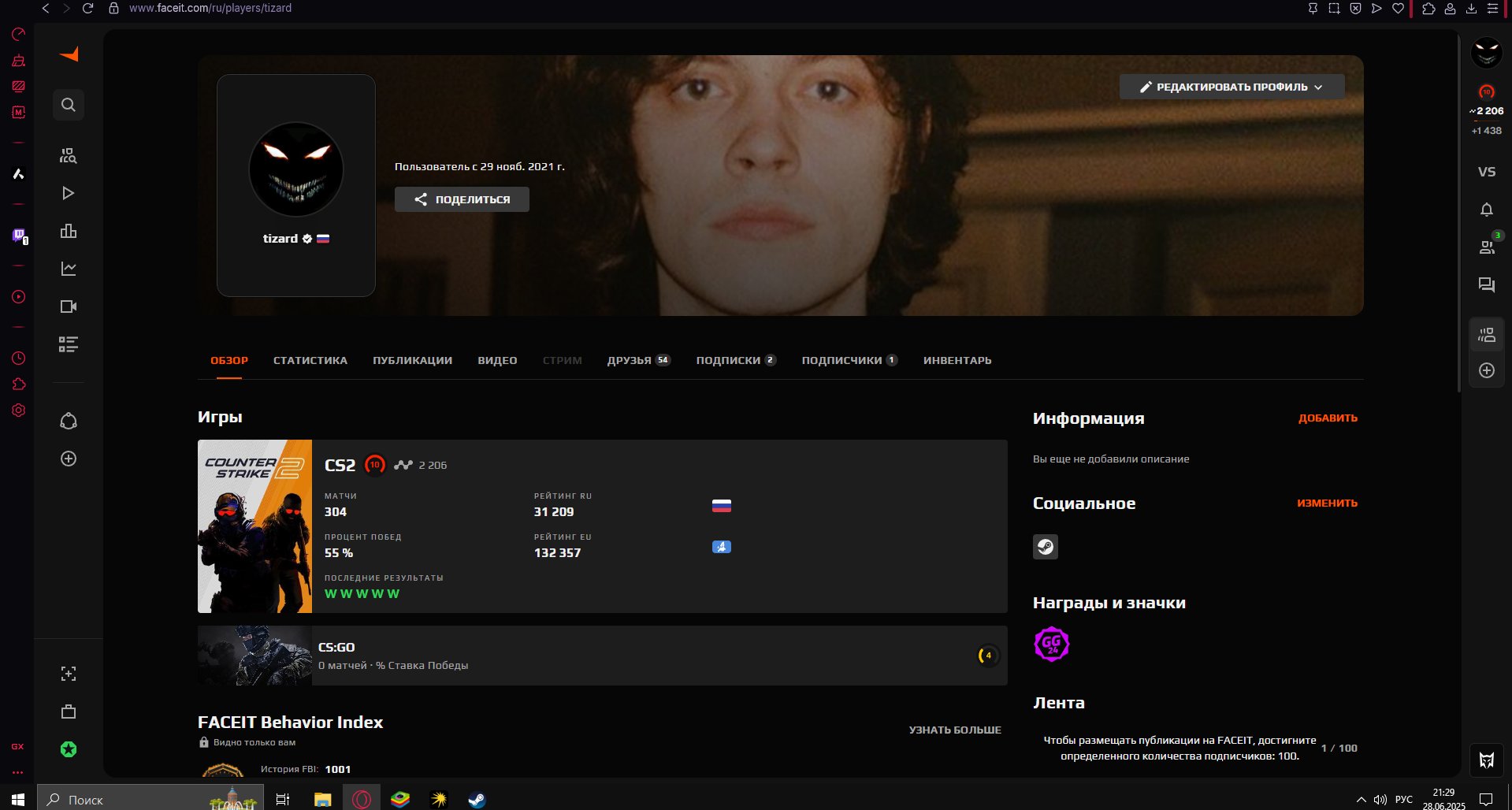Open the Видео tab
This screenshot has height=810, width=1512.
[497, 360]
